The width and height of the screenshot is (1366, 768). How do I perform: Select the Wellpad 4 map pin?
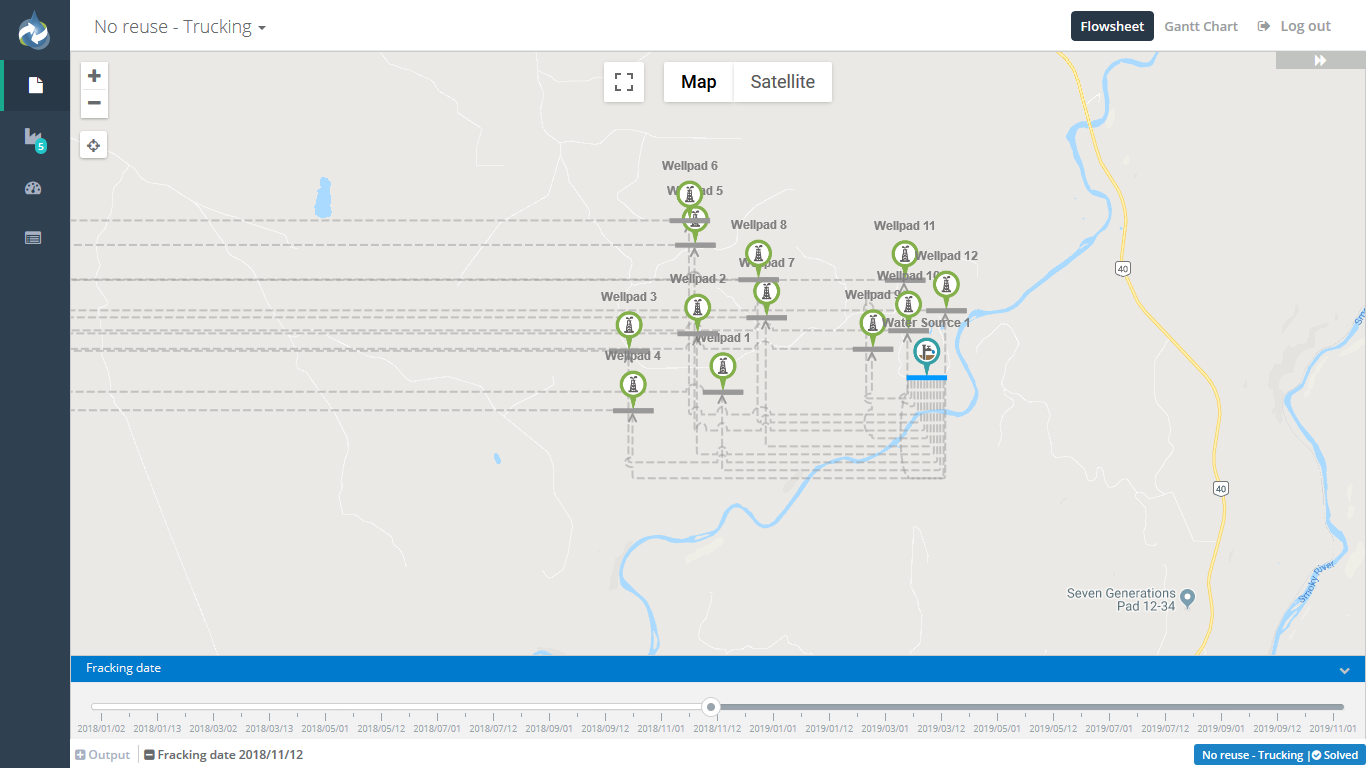point(632,385)
